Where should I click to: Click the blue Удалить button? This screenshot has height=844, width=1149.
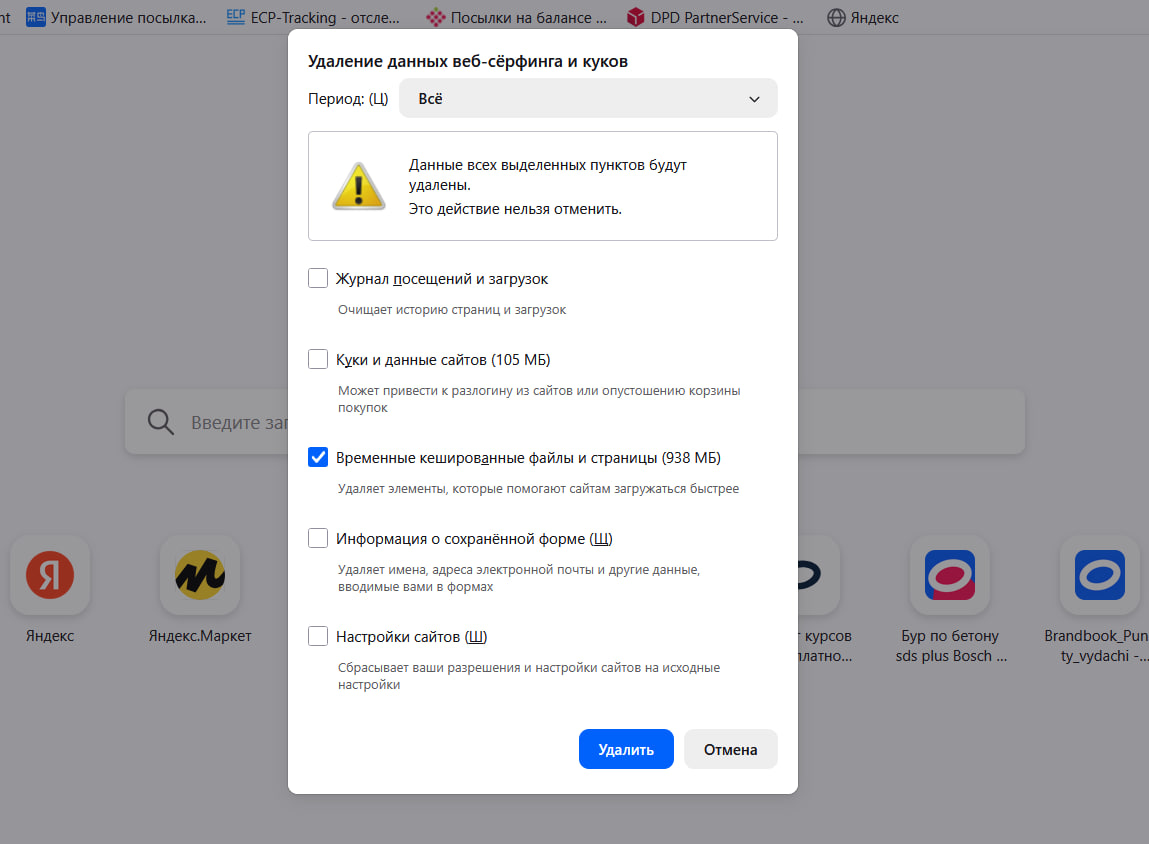[626, 749]
